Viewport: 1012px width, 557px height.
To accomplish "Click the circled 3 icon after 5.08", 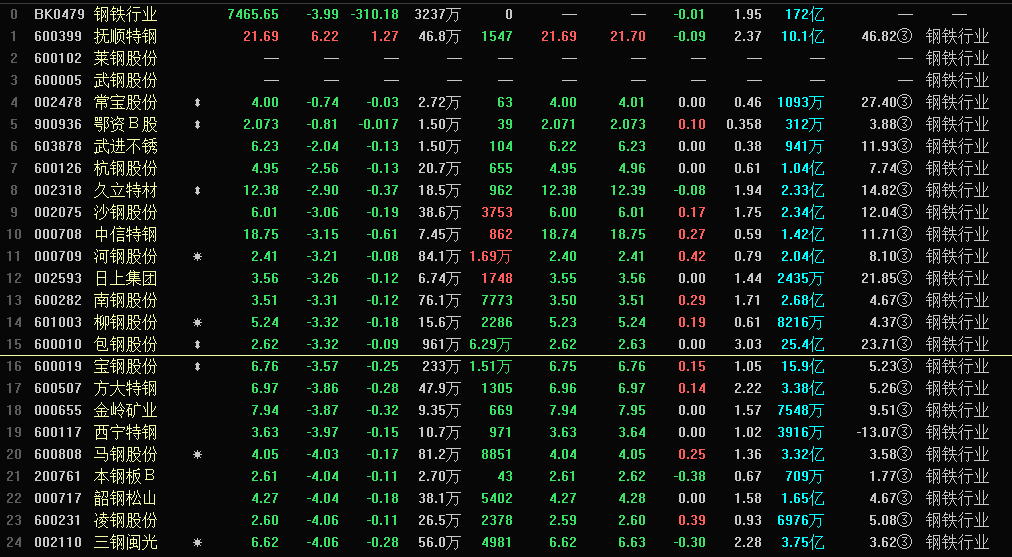I will coord(905,520).
